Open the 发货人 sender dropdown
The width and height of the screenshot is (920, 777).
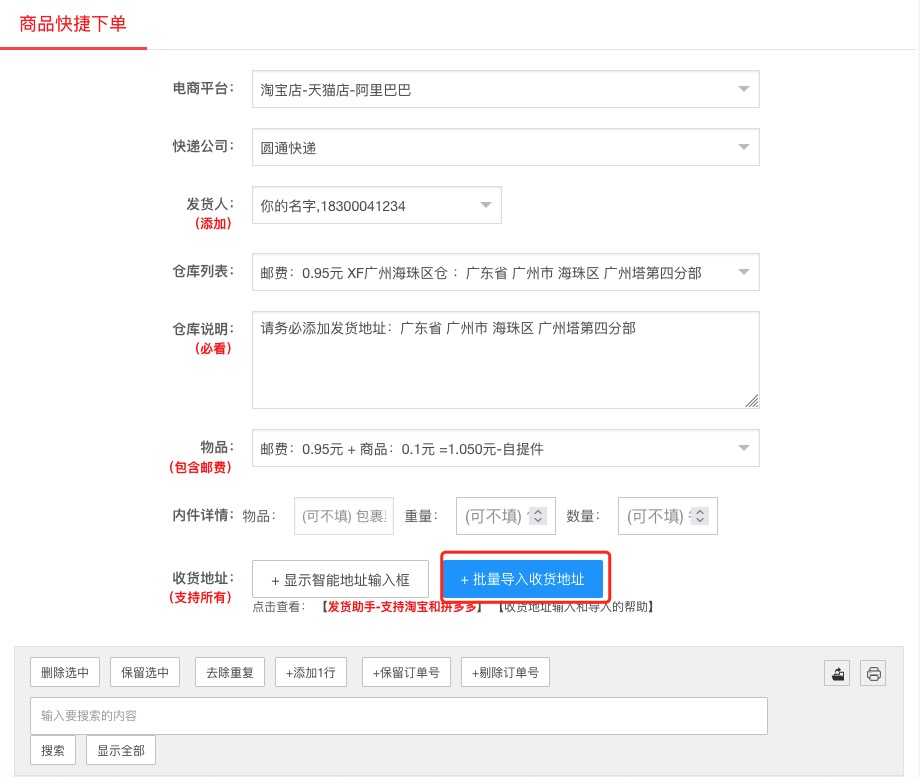(376, 206)
